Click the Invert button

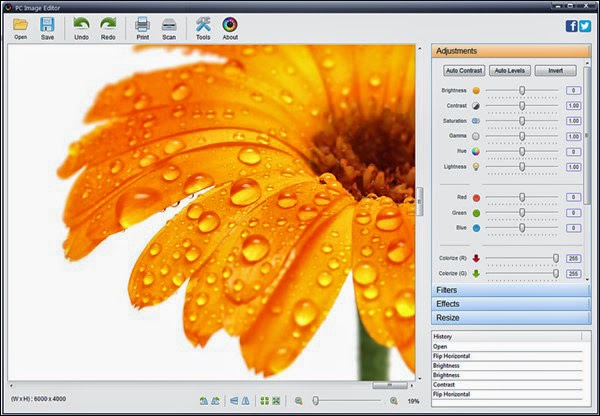[x=555, y=71]
